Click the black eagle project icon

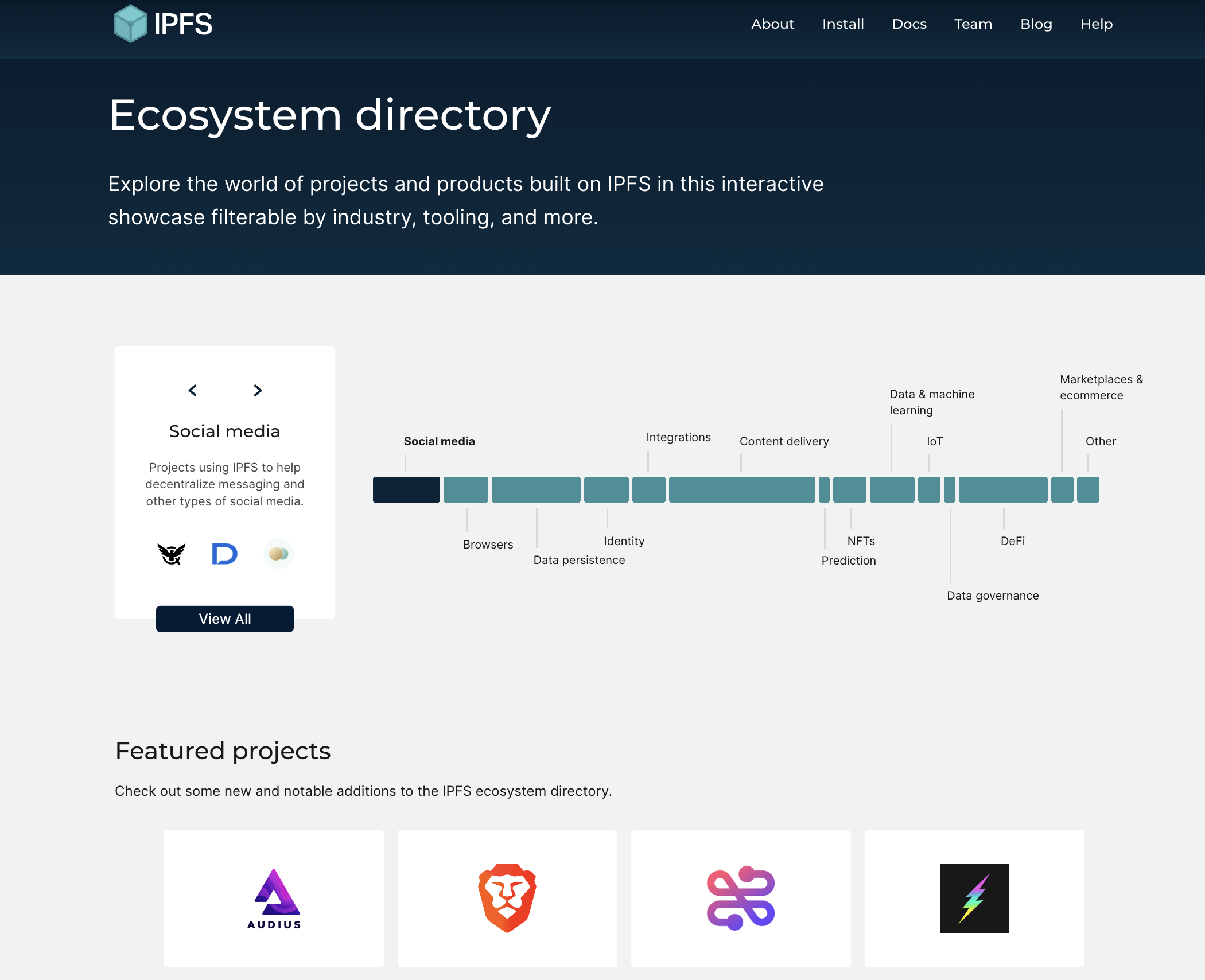pyautogui.click(x=172, y=554)
